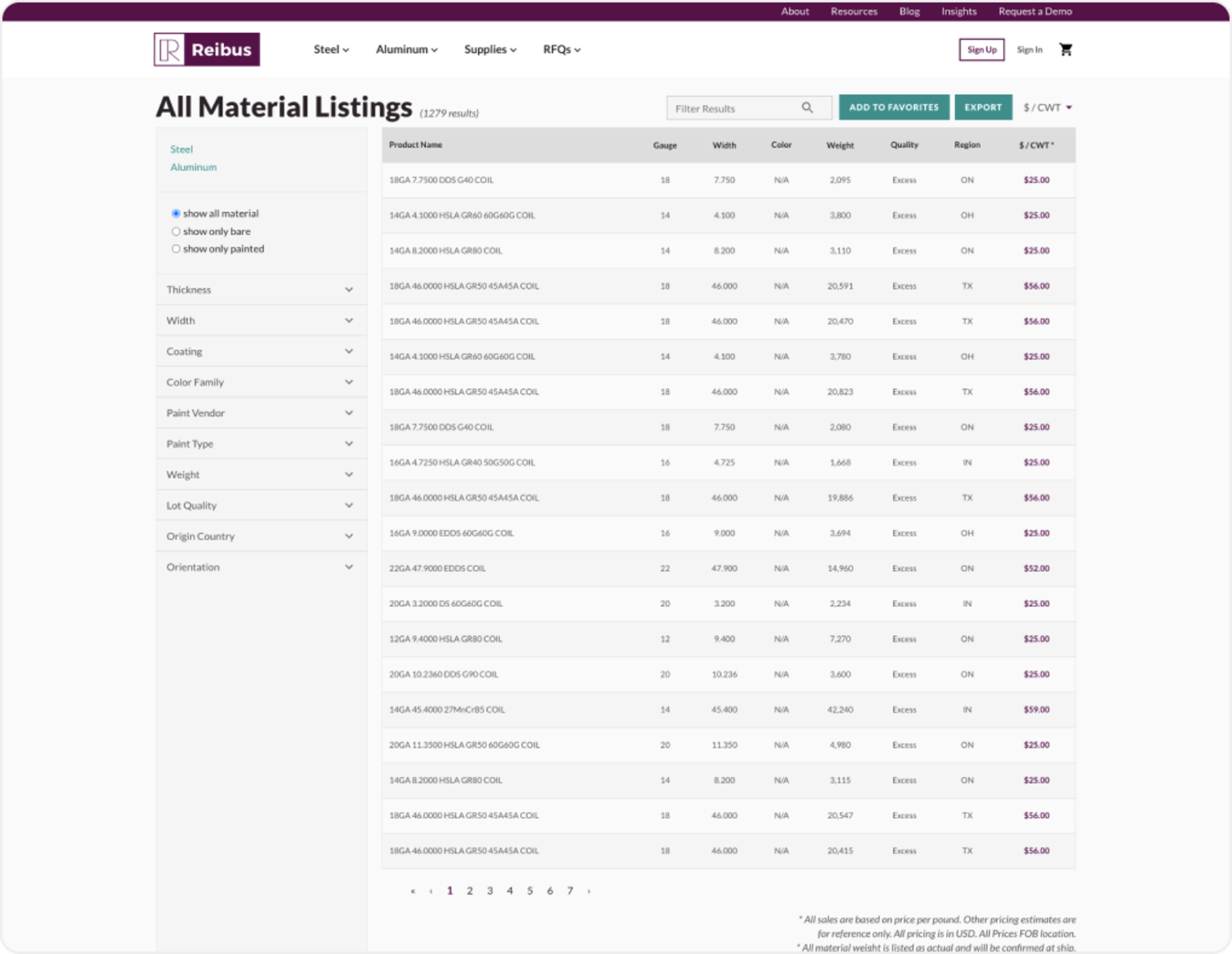The width and height of the screenshot is (1232, 954).
Task: Open the RFQs menu
Action: click(562, 49)
